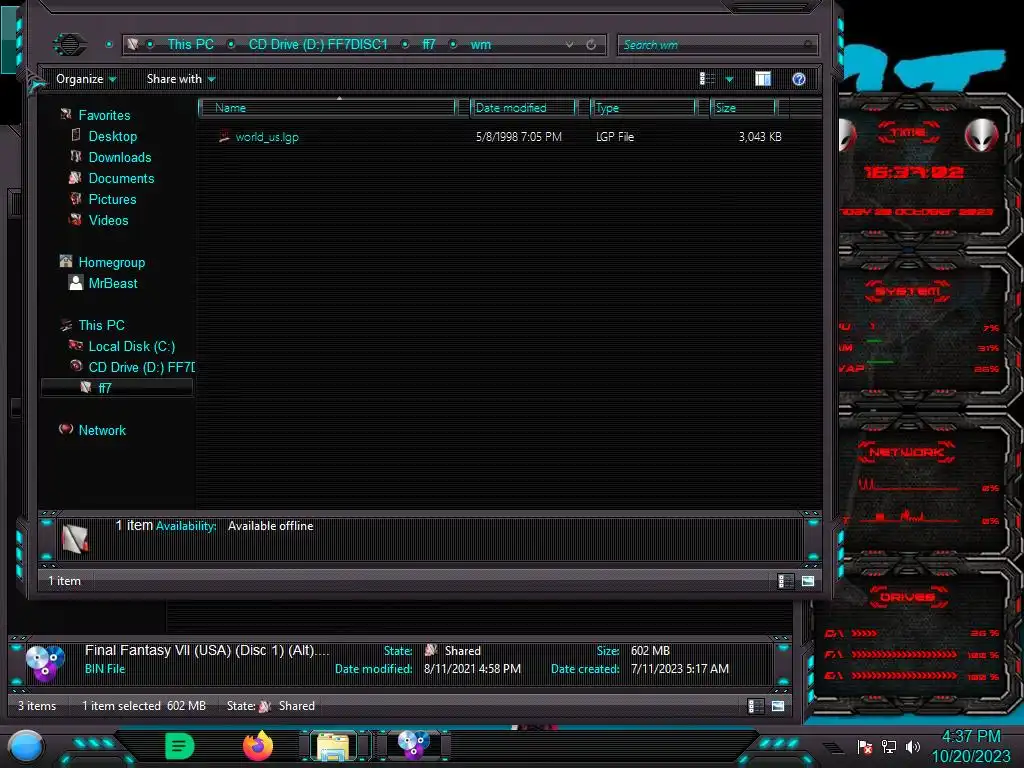Screen dimensions: 1024x768
Task: Click the Action Center flag tray icon
Action: pos(864,747)
